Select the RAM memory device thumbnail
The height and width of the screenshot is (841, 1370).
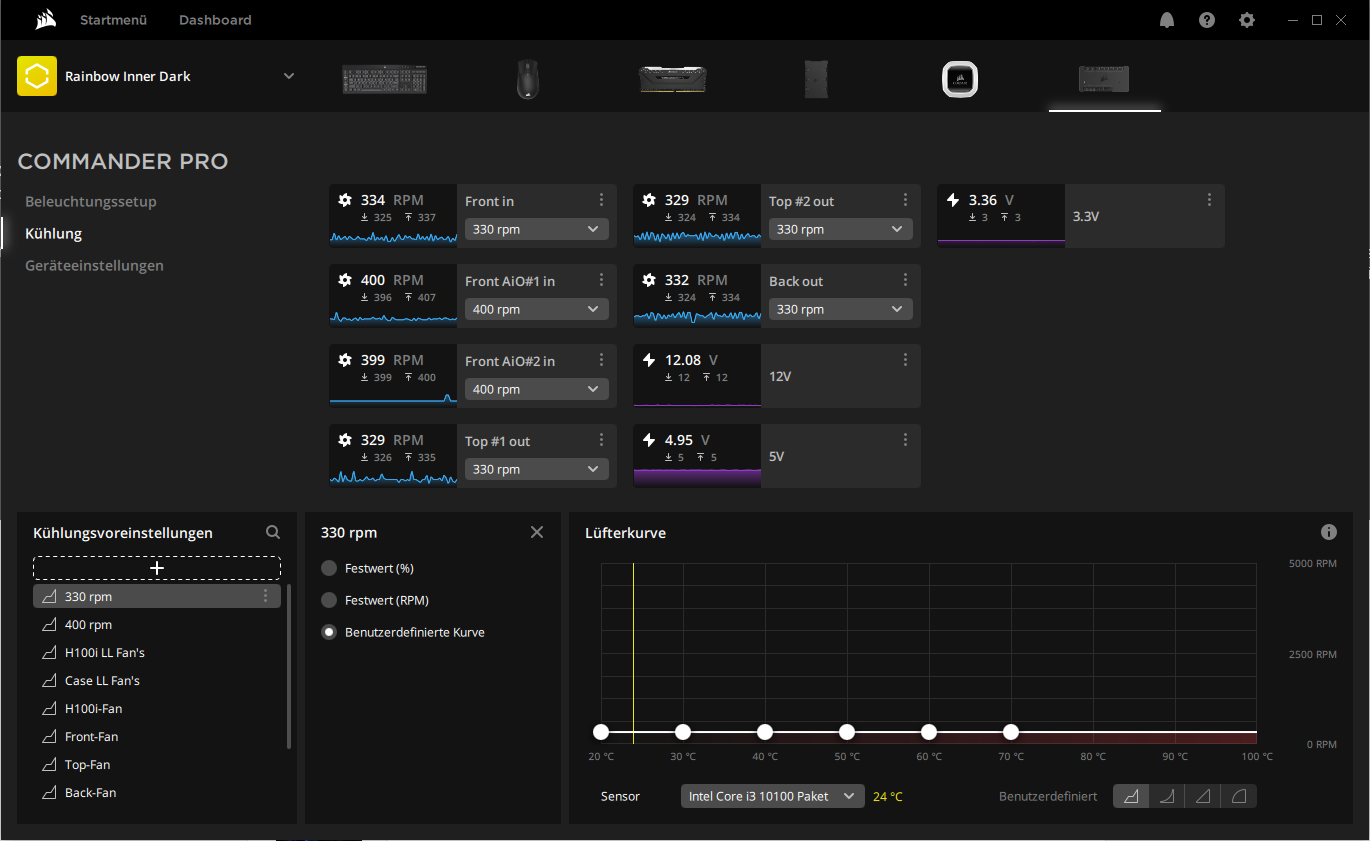click(673, 79)
